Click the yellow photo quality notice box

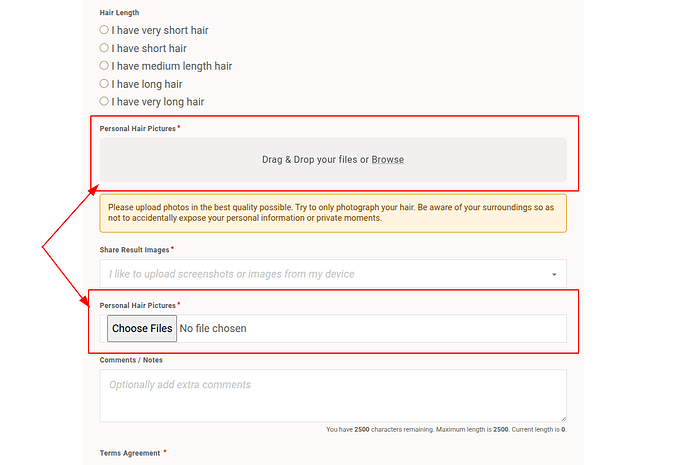[x=333, y=213]
